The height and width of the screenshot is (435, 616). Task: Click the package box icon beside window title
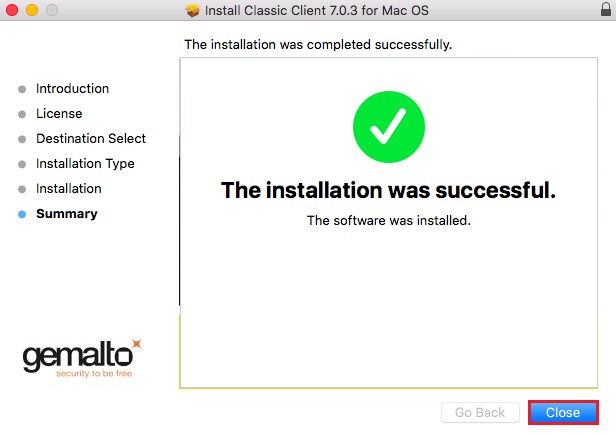(x=192, y=10)
